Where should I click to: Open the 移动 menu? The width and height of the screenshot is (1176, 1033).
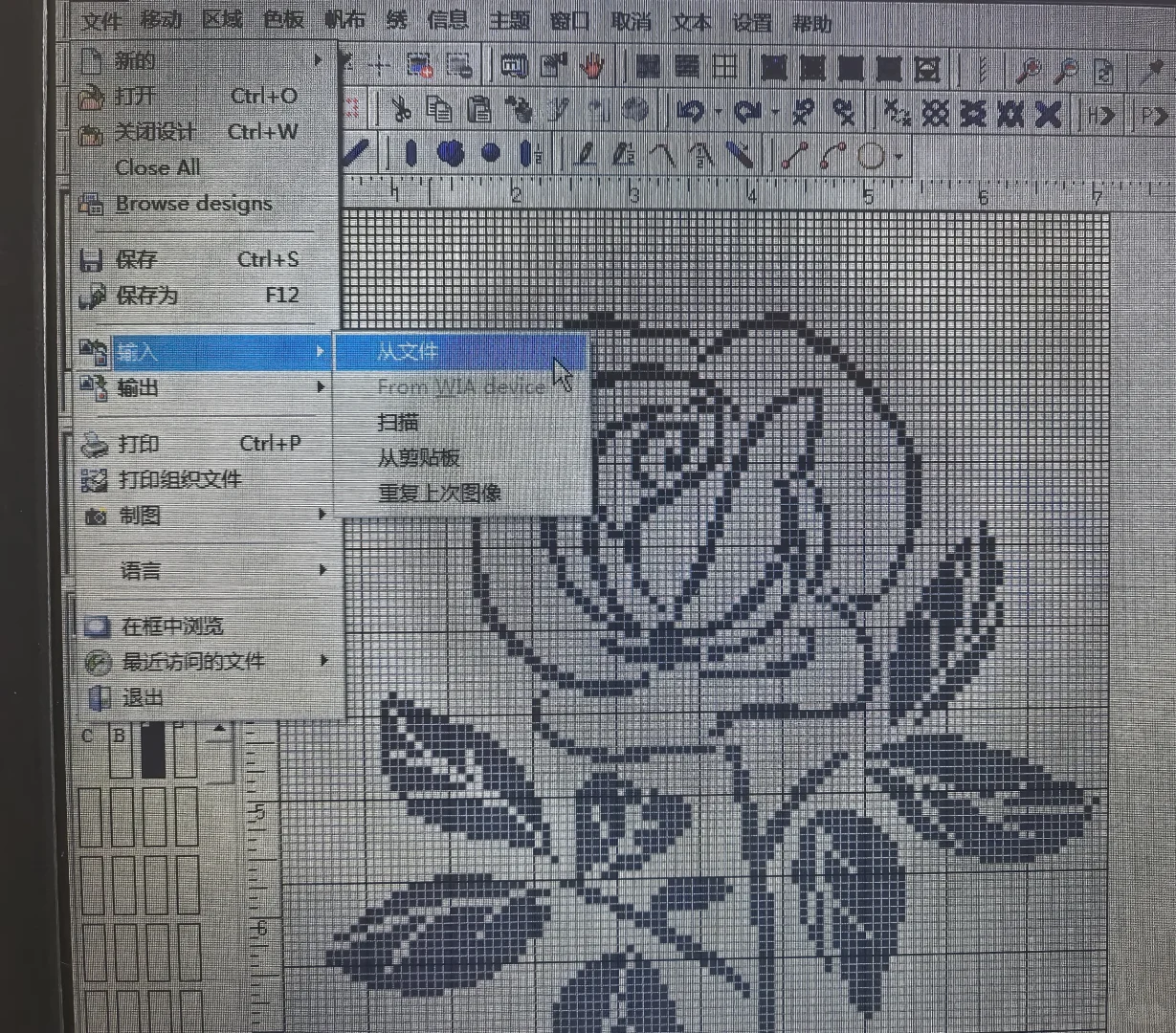tap(161, 19)
